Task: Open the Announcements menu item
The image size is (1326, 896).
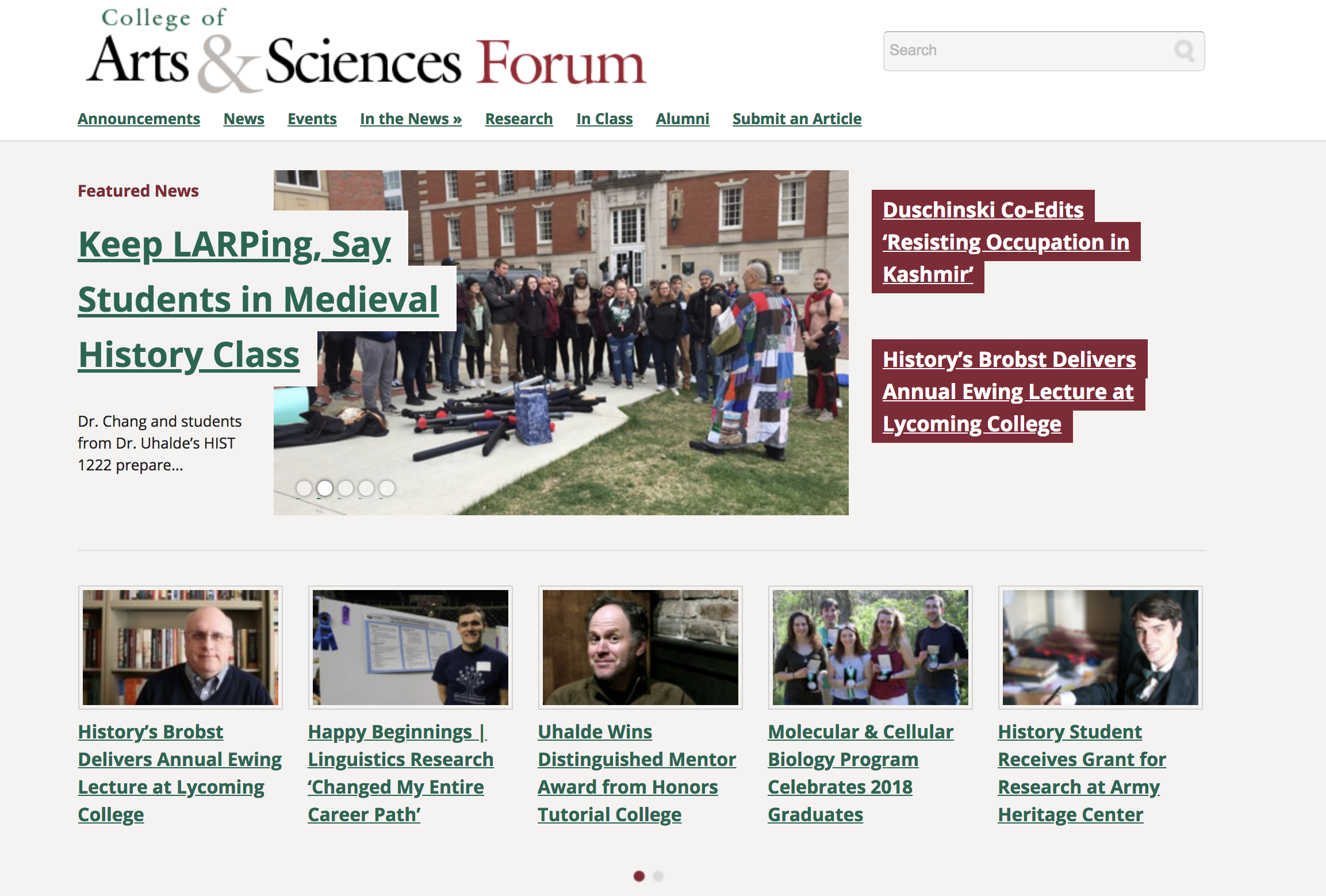Action: coord(139,119)
